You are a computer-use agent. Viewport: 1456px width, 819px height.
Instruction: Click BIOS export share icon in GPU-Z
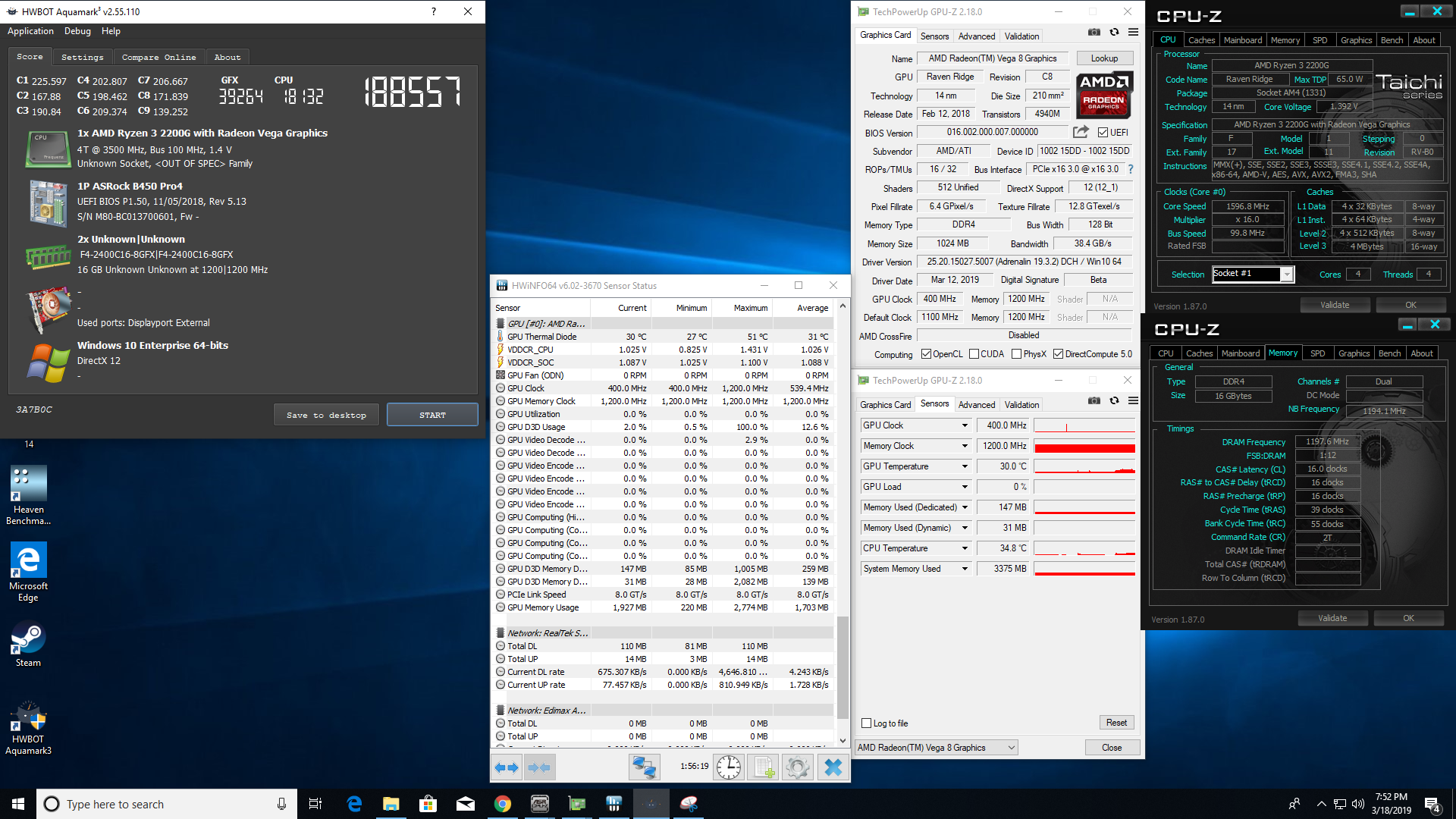1081,132
